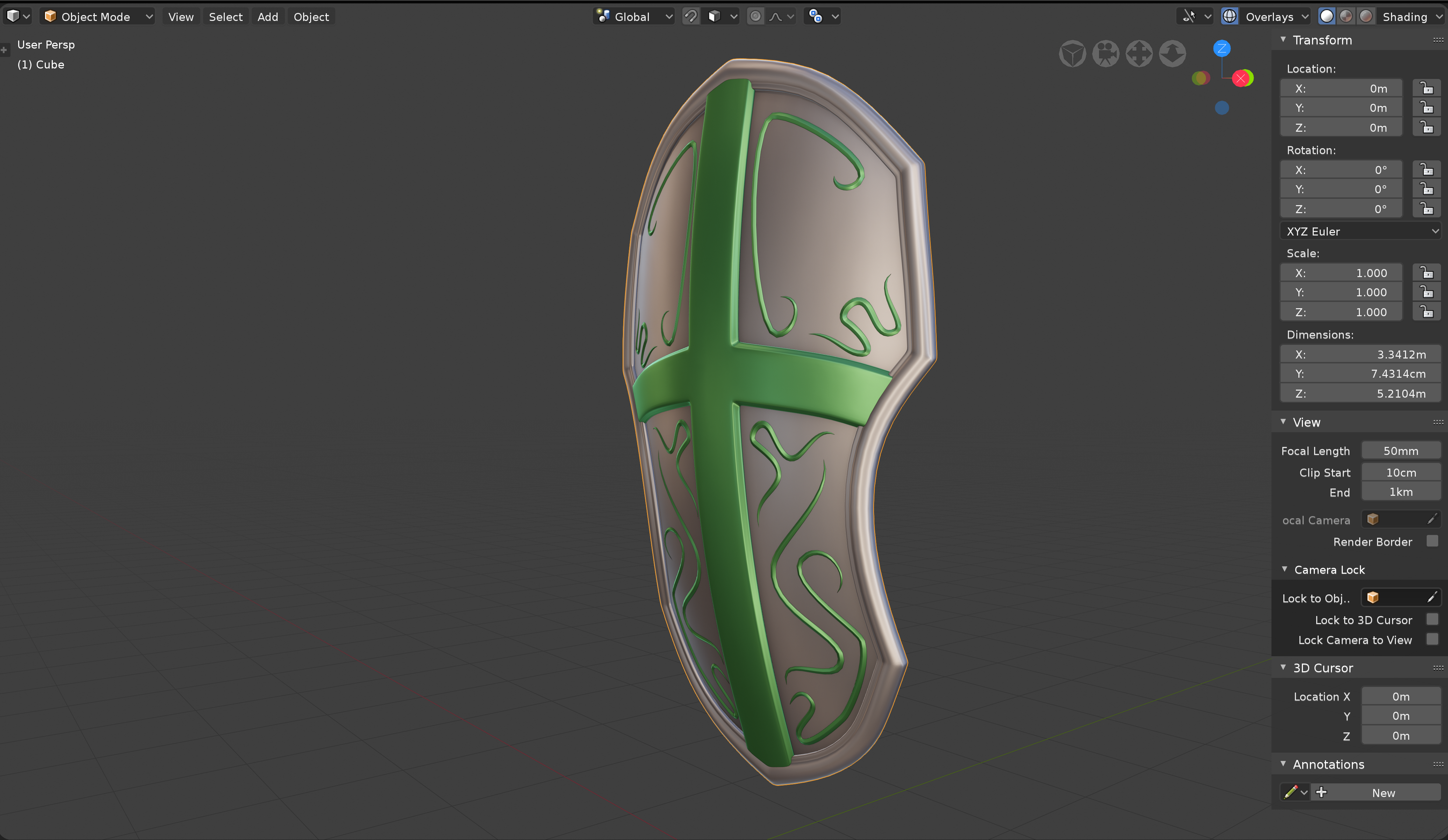Click the zoom view gizmo button
This screenshot has height=840, width=1448.
pyautogui.click(x=1172, y=55)
